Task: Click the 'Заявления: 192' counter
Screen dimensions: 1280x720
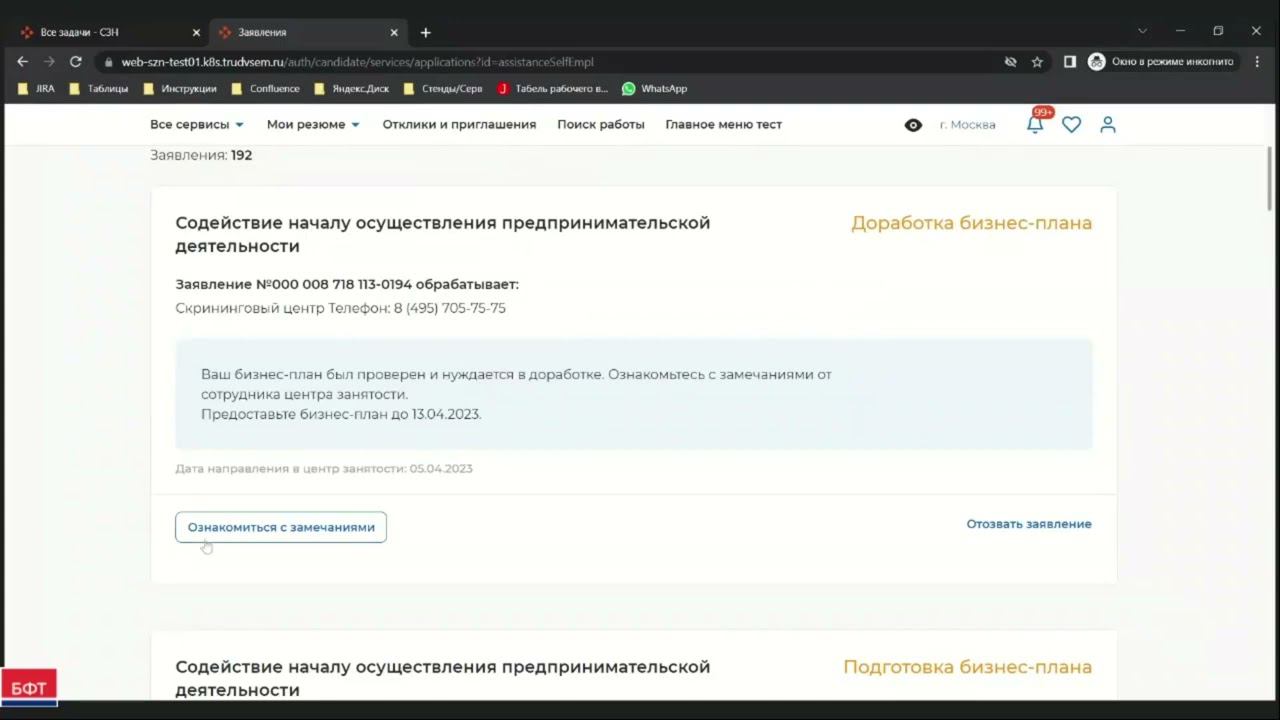Action: tap(201, 155)
